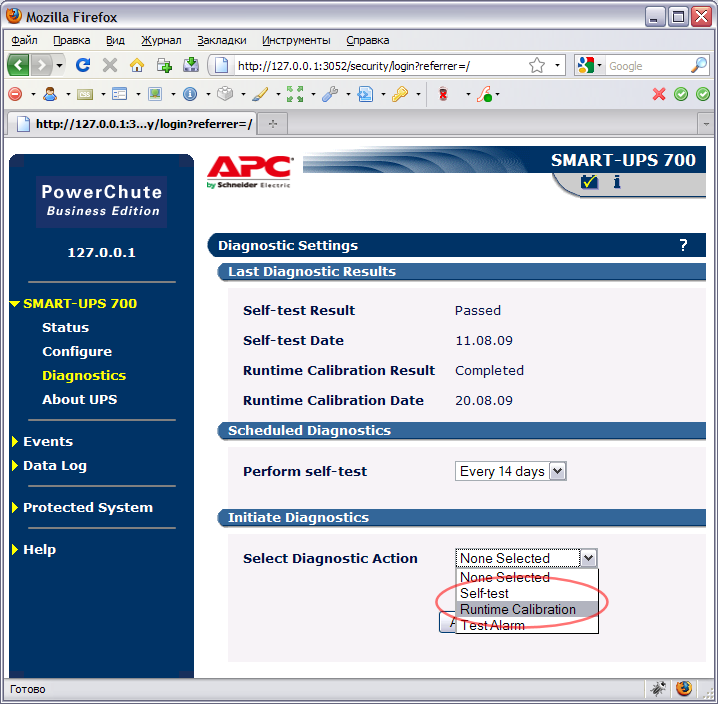The width and height of the screenshot is (718, 704).
Task: Choose 'Runtime Calibration' from dropdown list
Action: pyautogui.click(x=527, y=609)
